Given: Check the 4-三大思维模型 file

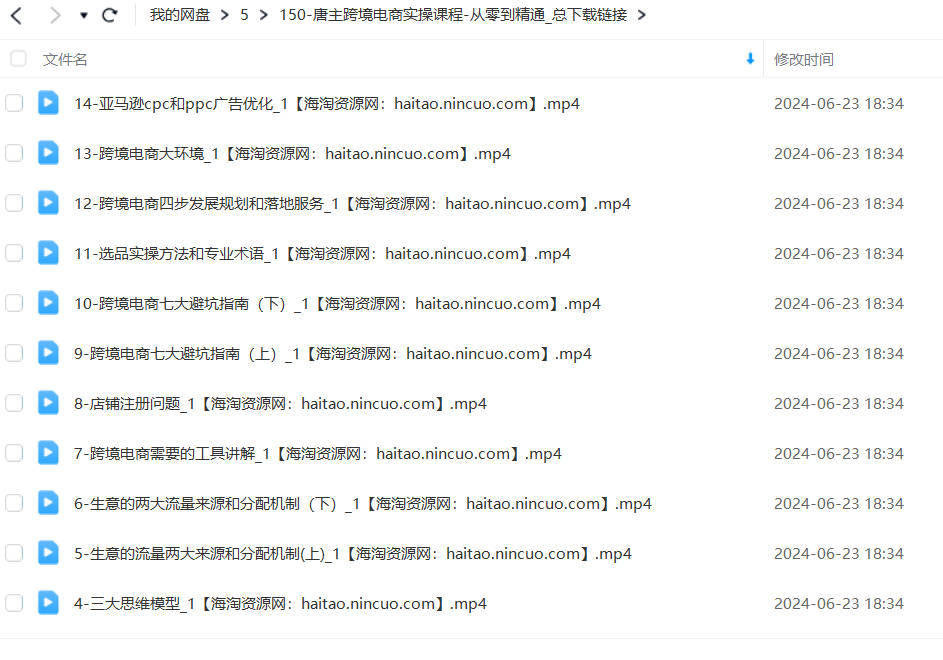Looking at the screenshot, I should pos(14,602).
